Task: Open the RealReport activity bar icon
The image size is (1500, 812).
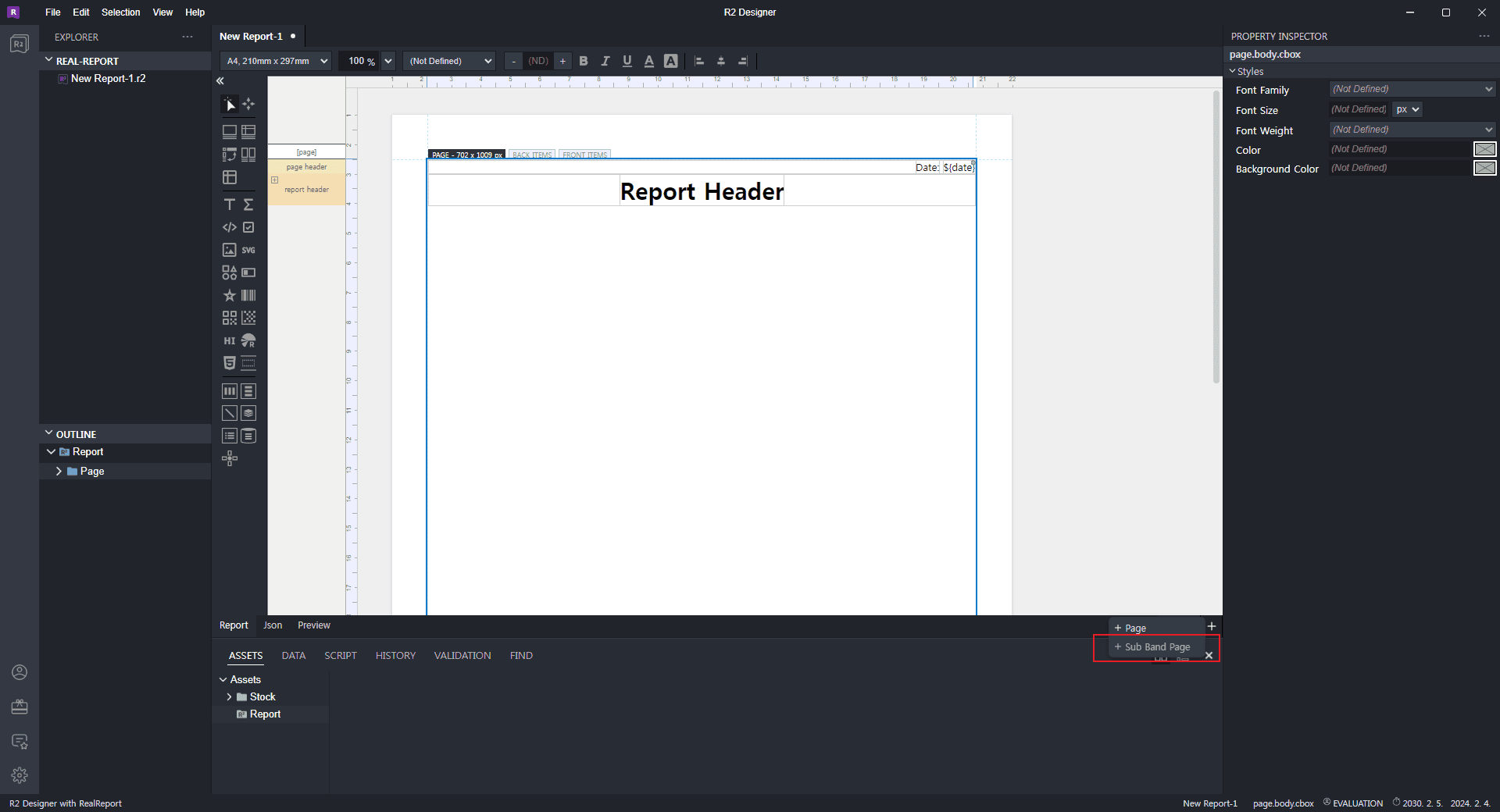Action: pos(20,44)
